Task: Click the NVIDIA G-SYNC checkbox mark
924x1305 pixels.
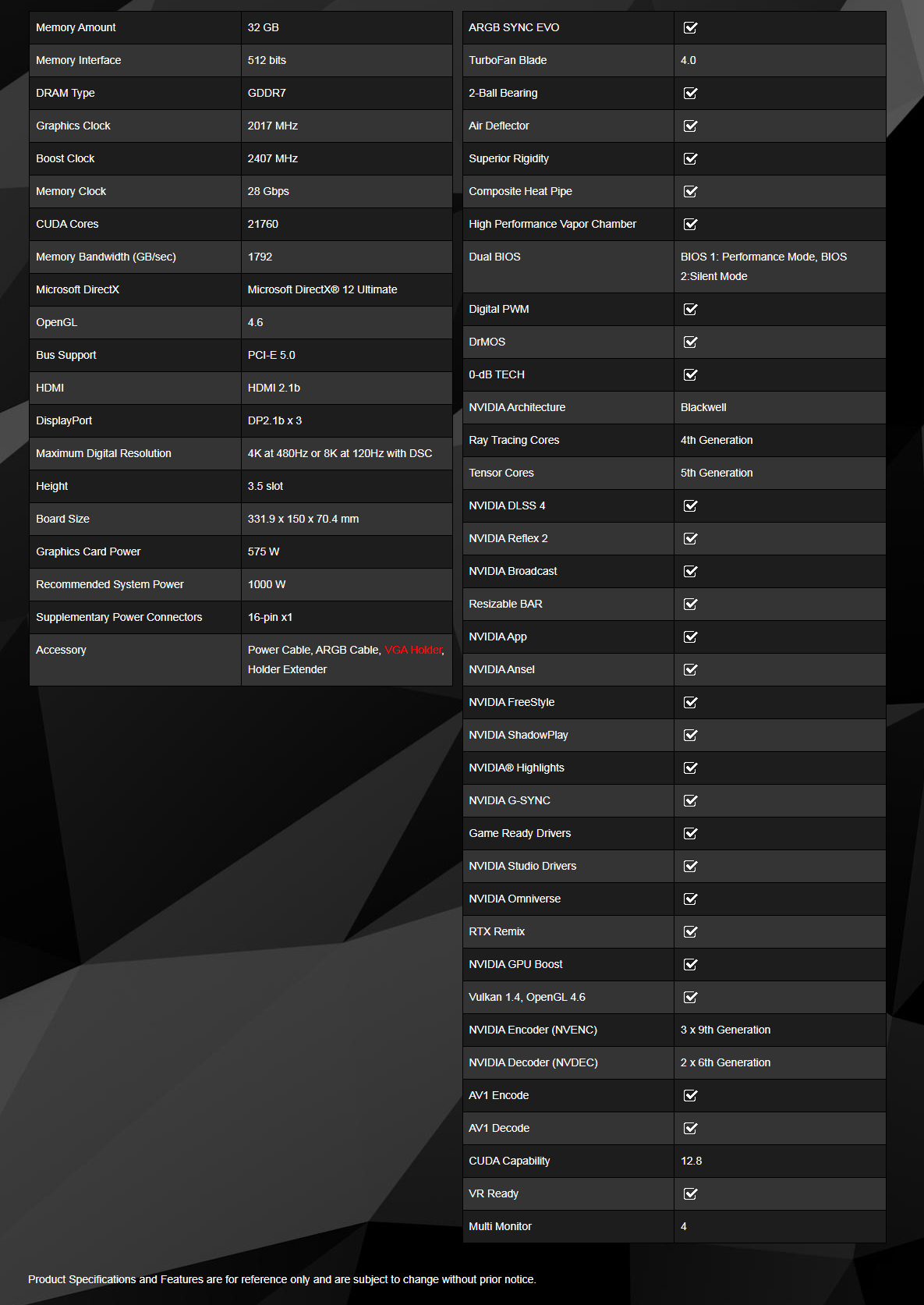Action: point(690,801)
